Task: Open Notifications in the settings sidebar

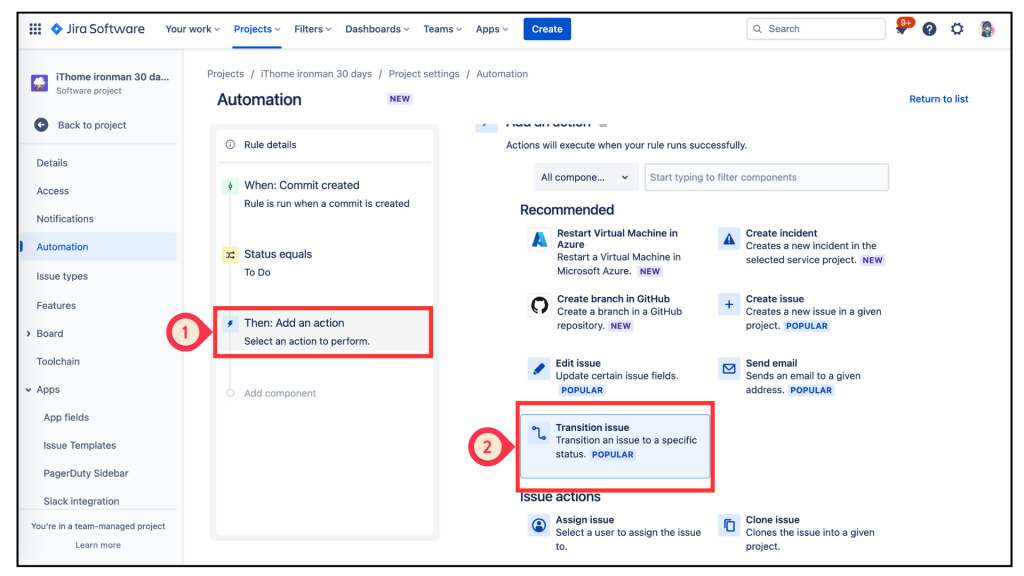Action: pyautogui.click(x=65, y=219)
